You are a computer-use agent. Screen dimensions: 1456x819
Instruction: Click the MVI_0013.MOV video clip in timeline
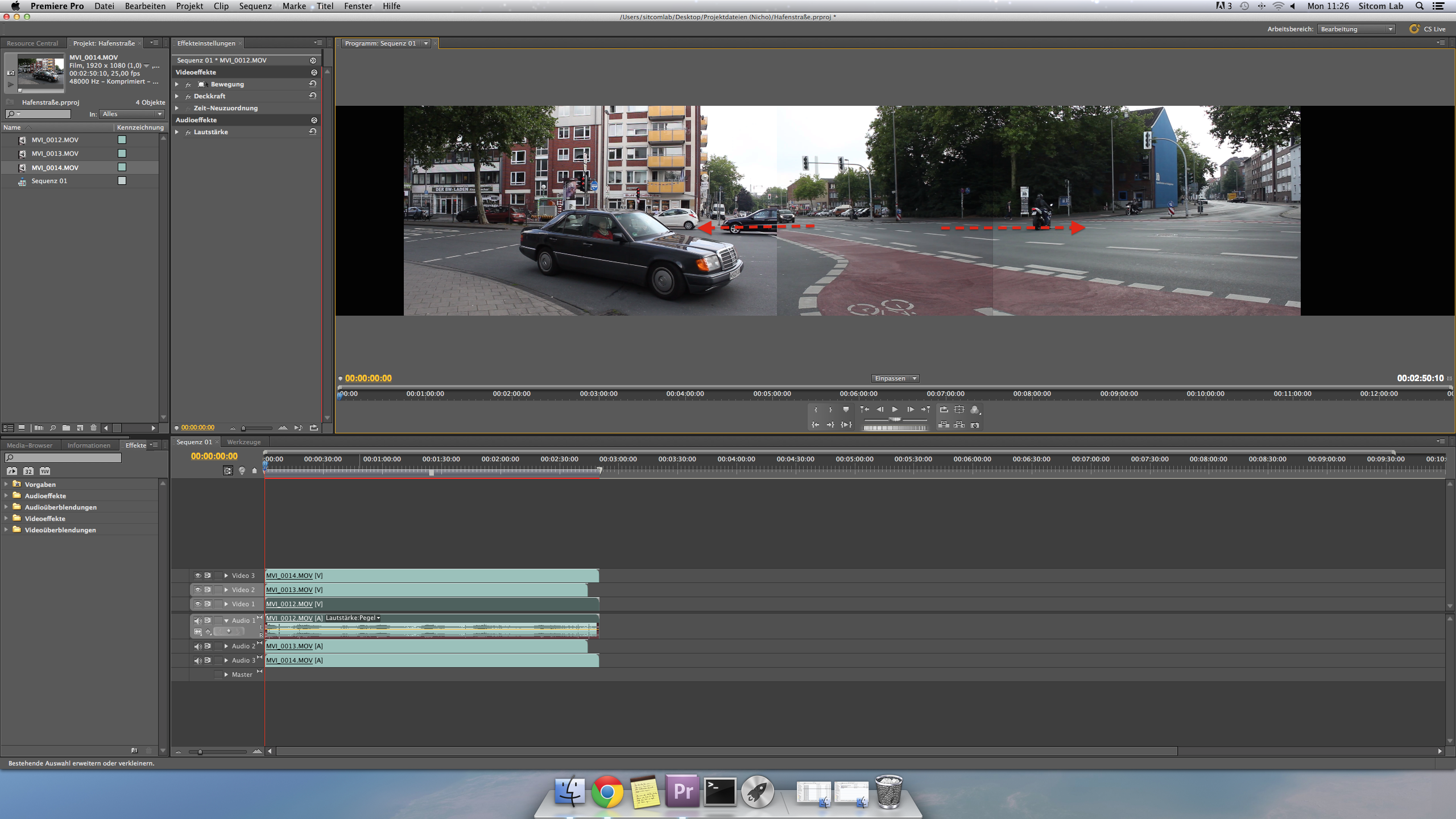pyautogui.click(x=427, y=590)
